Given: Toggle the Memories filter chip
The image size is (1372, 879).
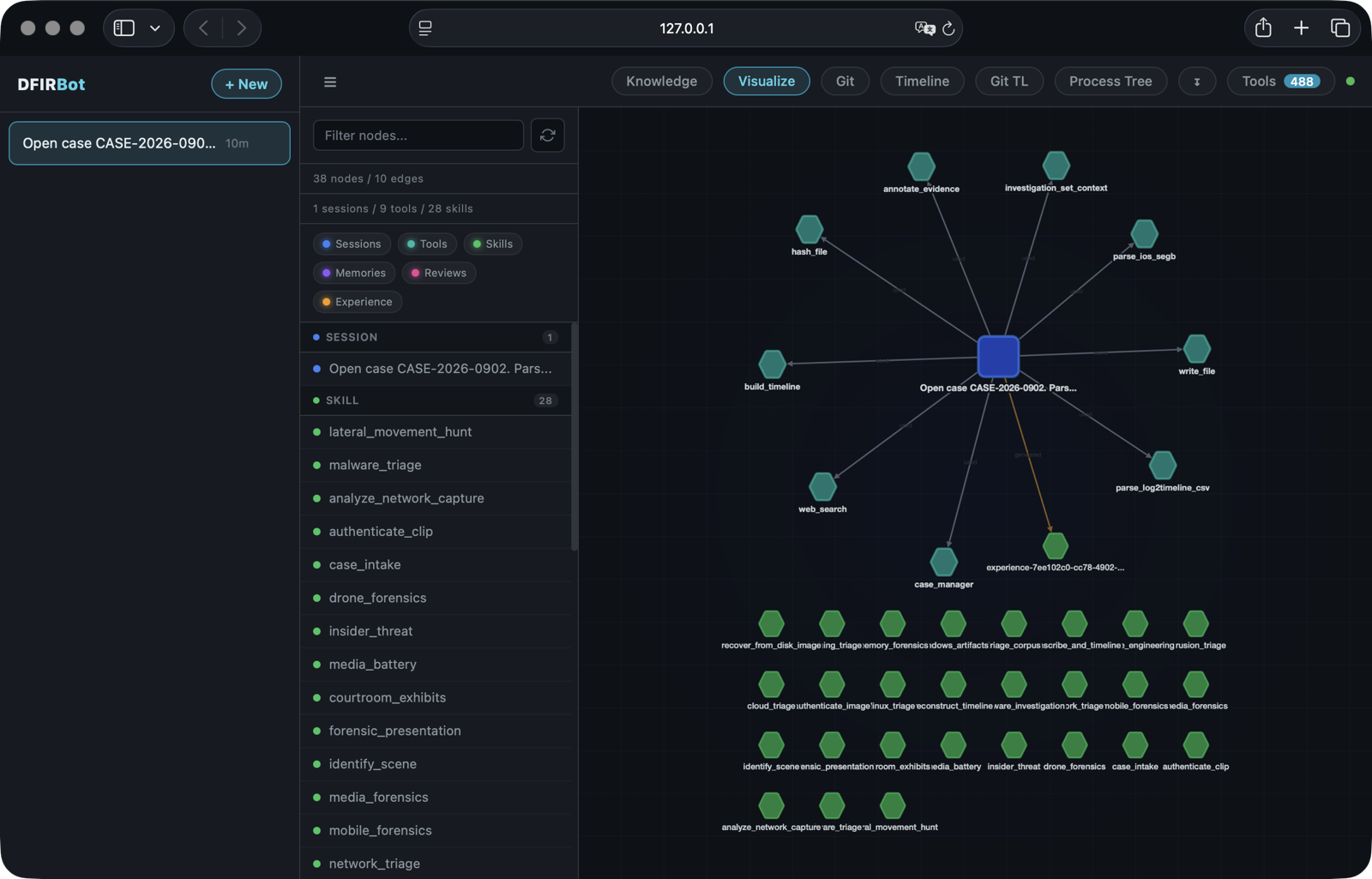Looking at the screenshot, I should pos(354,274).
